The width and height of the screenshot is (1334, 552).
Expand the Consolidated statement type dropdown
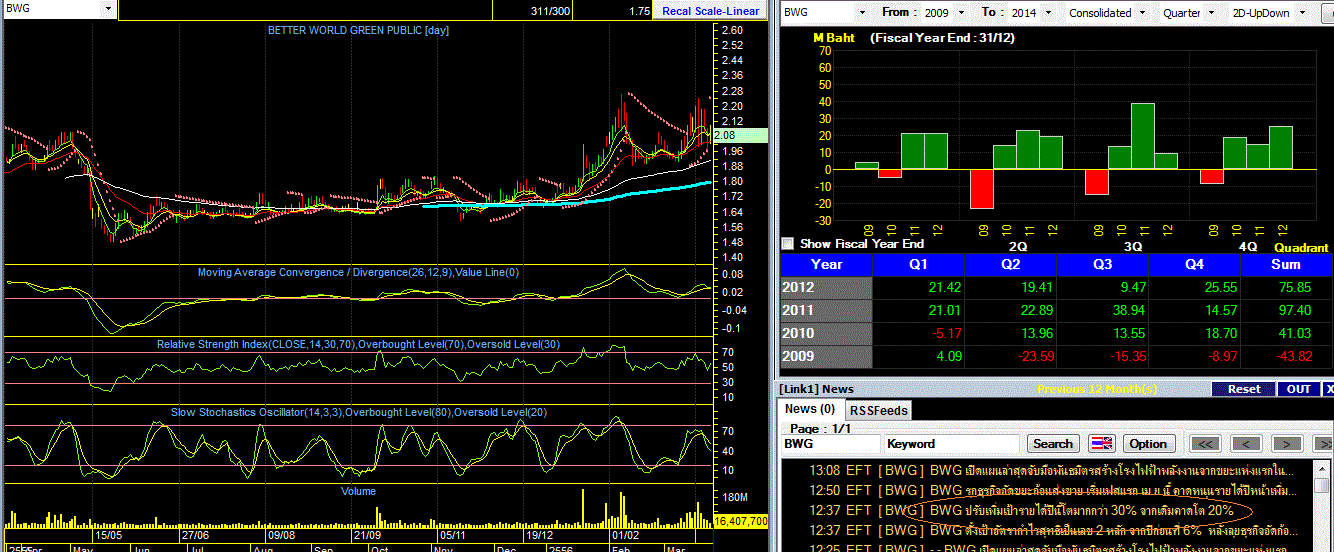[x=1142, y=12]
